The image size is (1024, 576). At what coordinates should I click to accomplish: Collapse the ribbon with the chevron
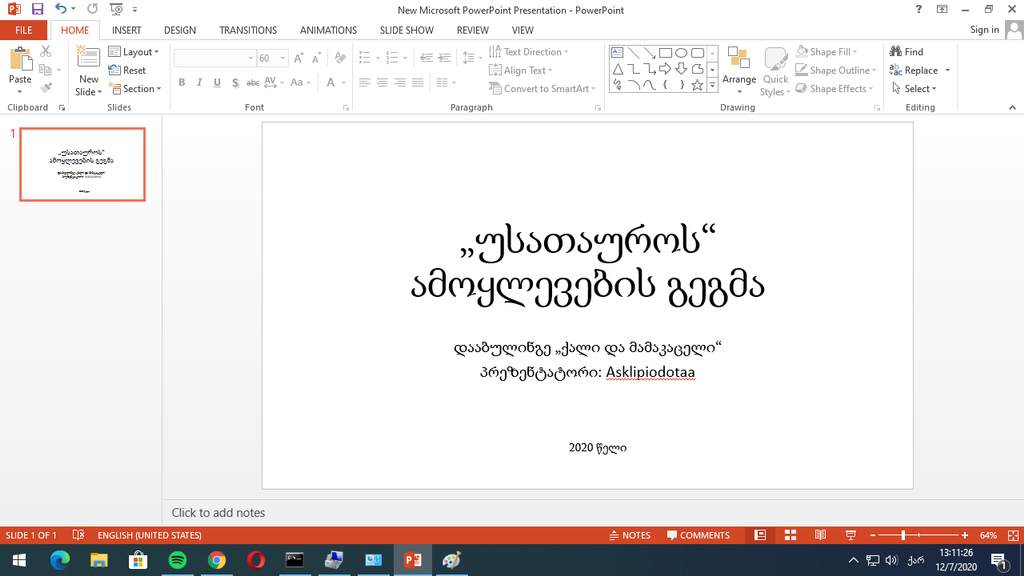point(1012,107)
